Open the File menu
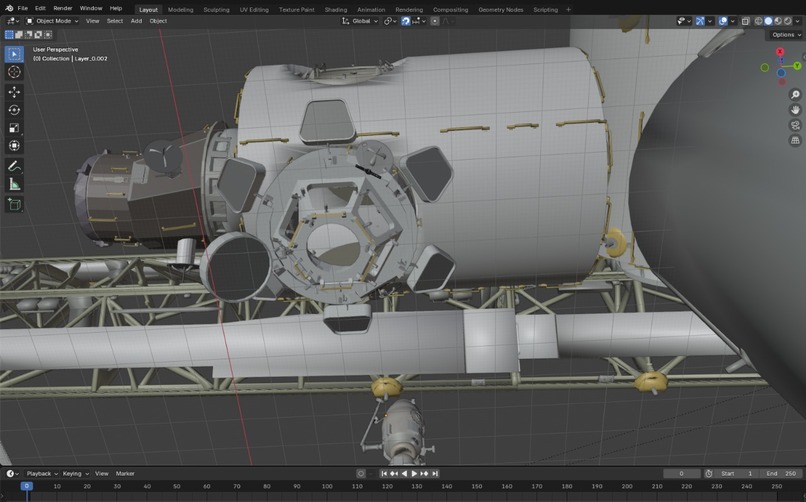 [22, 8]
